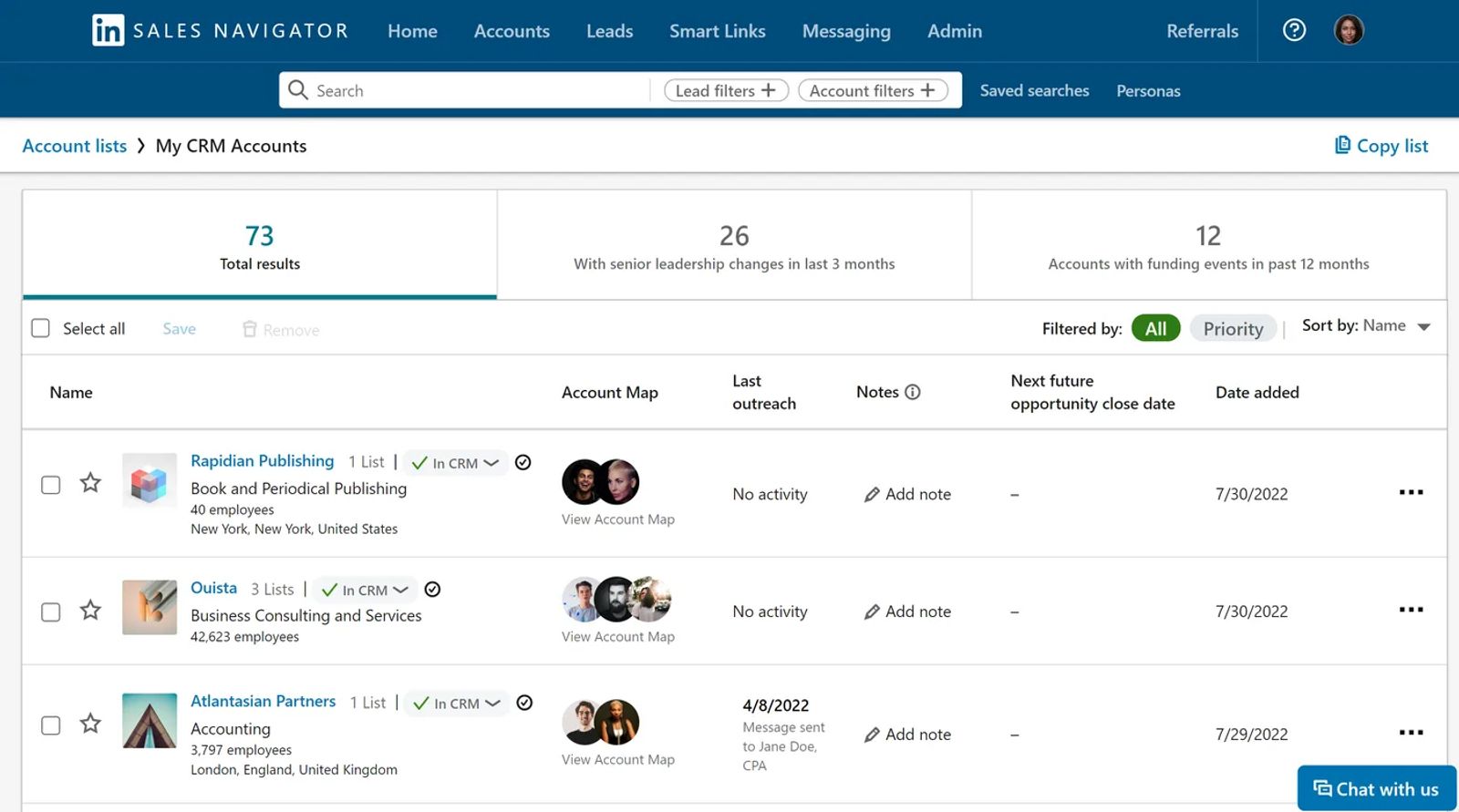Go to the Leads nav item

609,31
